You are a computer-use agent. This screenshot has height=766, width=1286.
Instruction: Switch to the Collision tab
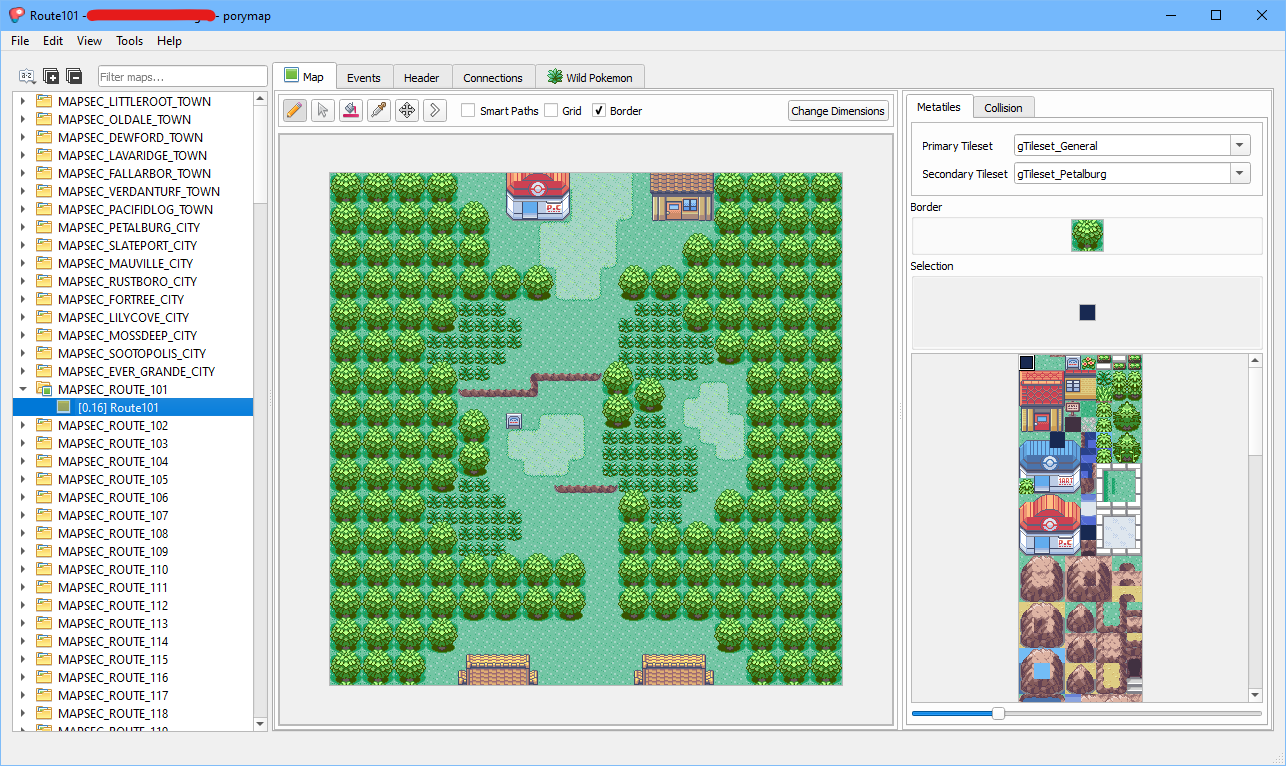click(1003, 107)
